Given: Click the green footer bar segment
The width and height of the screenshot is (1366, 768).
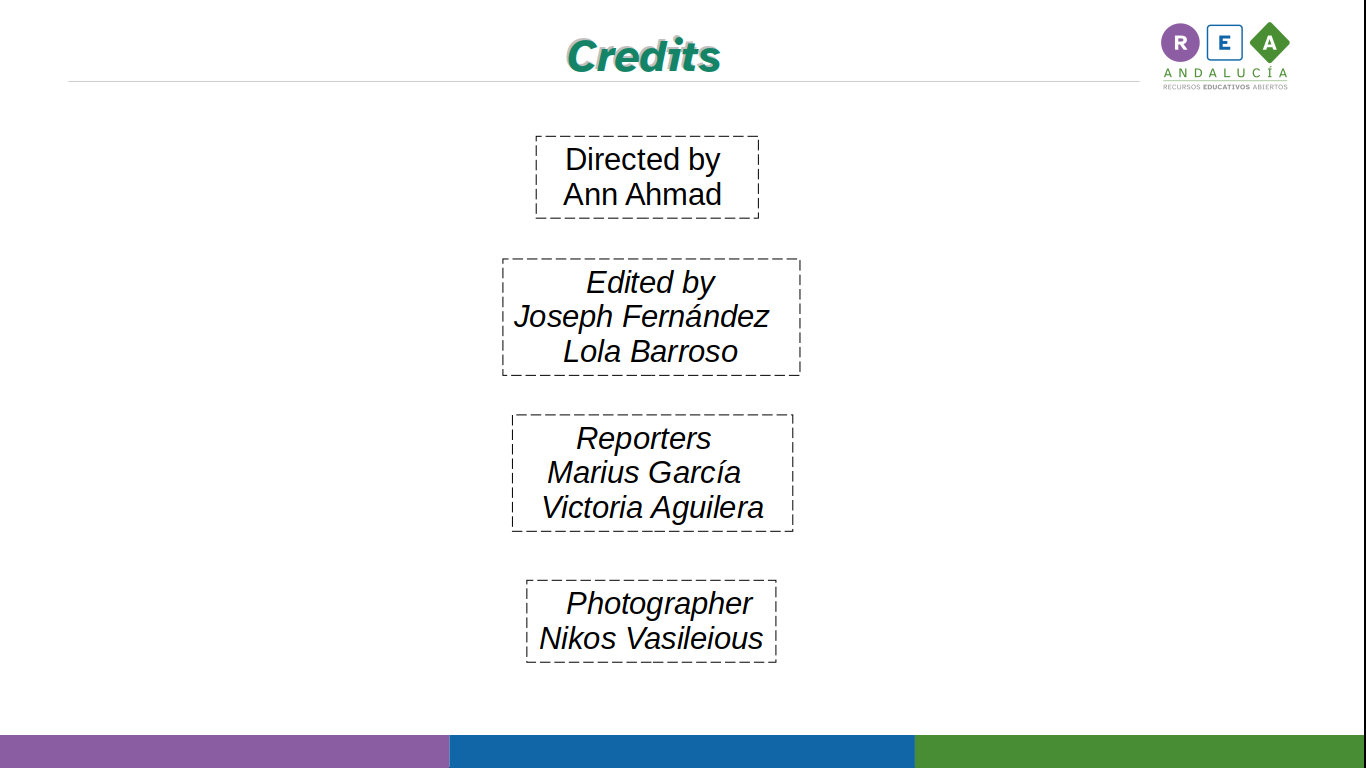Looking at the screenshot, I should click(1140, 751).
